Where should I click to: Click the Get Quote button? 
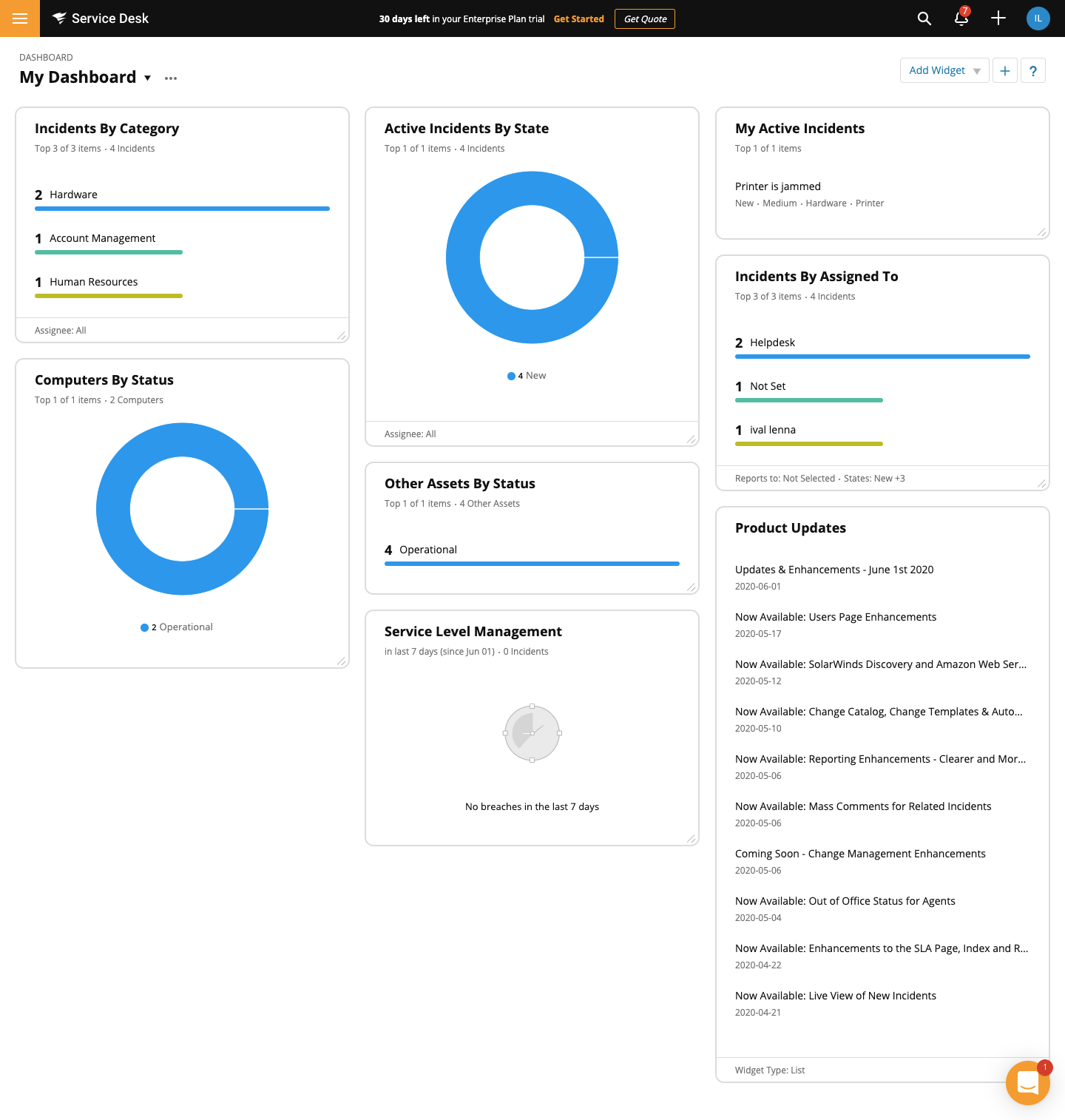(645, 18)
